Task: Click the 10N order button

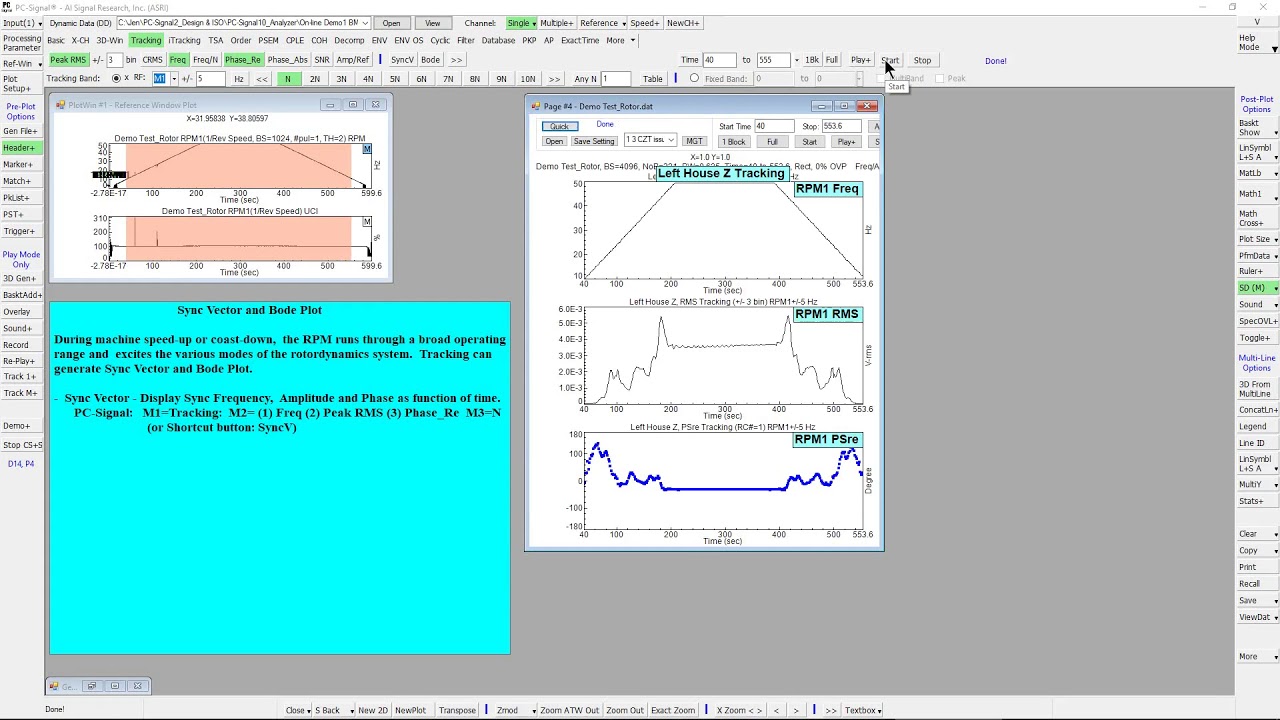Action: tap(528, 79)
